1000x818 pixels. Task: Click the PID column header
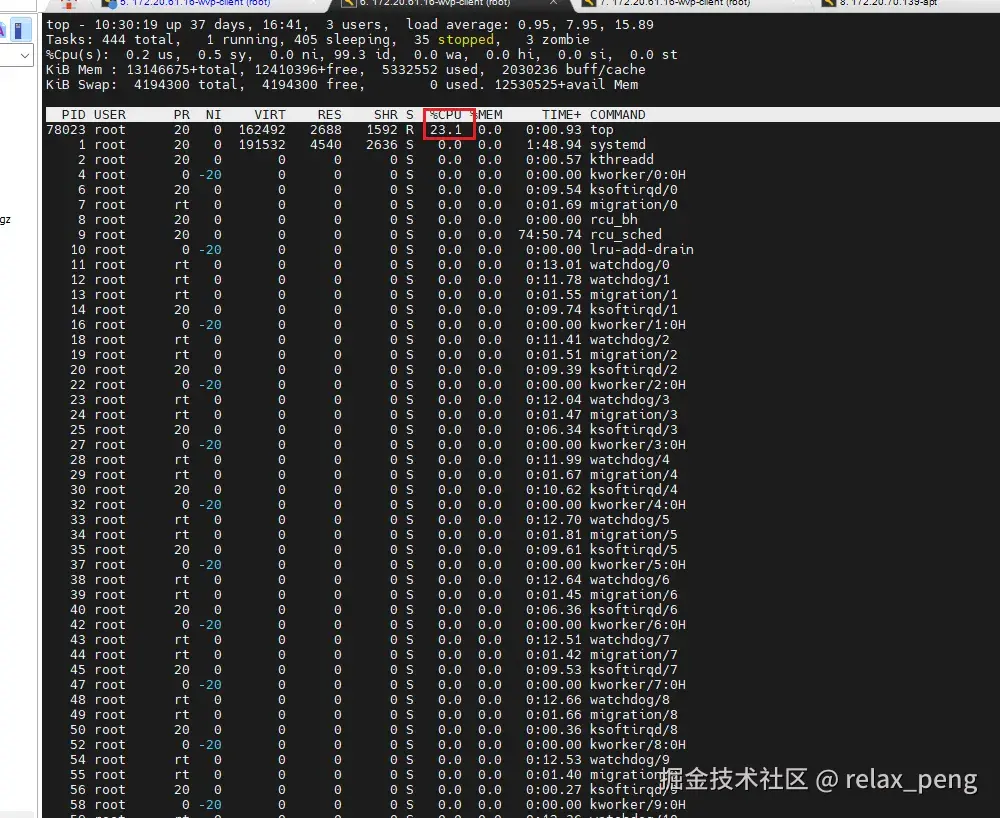[73, 115]
